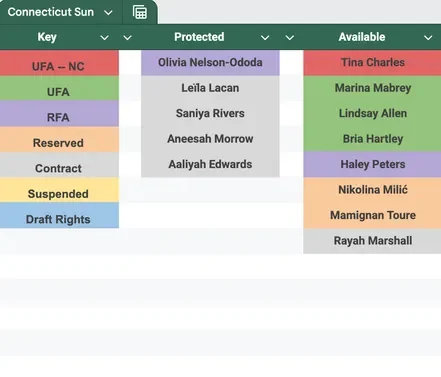Select the orange Reserved key cell

[59, 139]
